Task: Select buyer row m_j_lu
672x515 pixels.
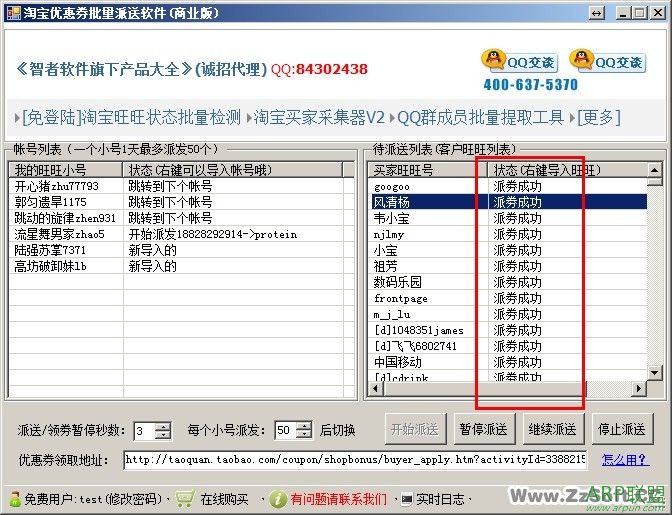Action: [508, 314]
